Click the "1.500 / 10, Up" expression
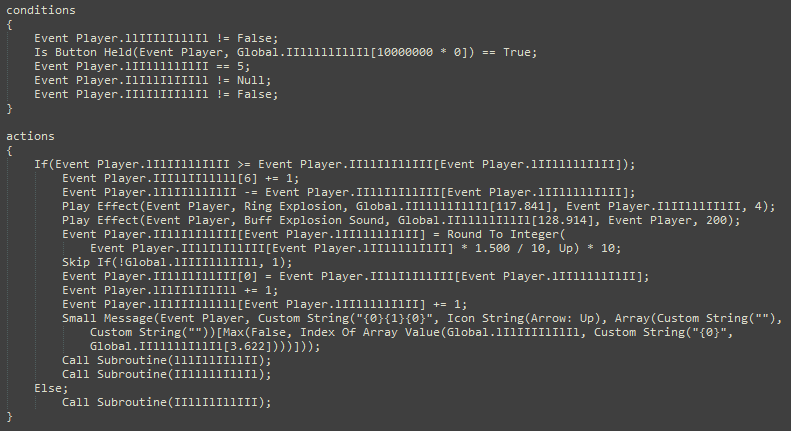Viewport: 791px width, 431px height. click(x=524, y=249)
